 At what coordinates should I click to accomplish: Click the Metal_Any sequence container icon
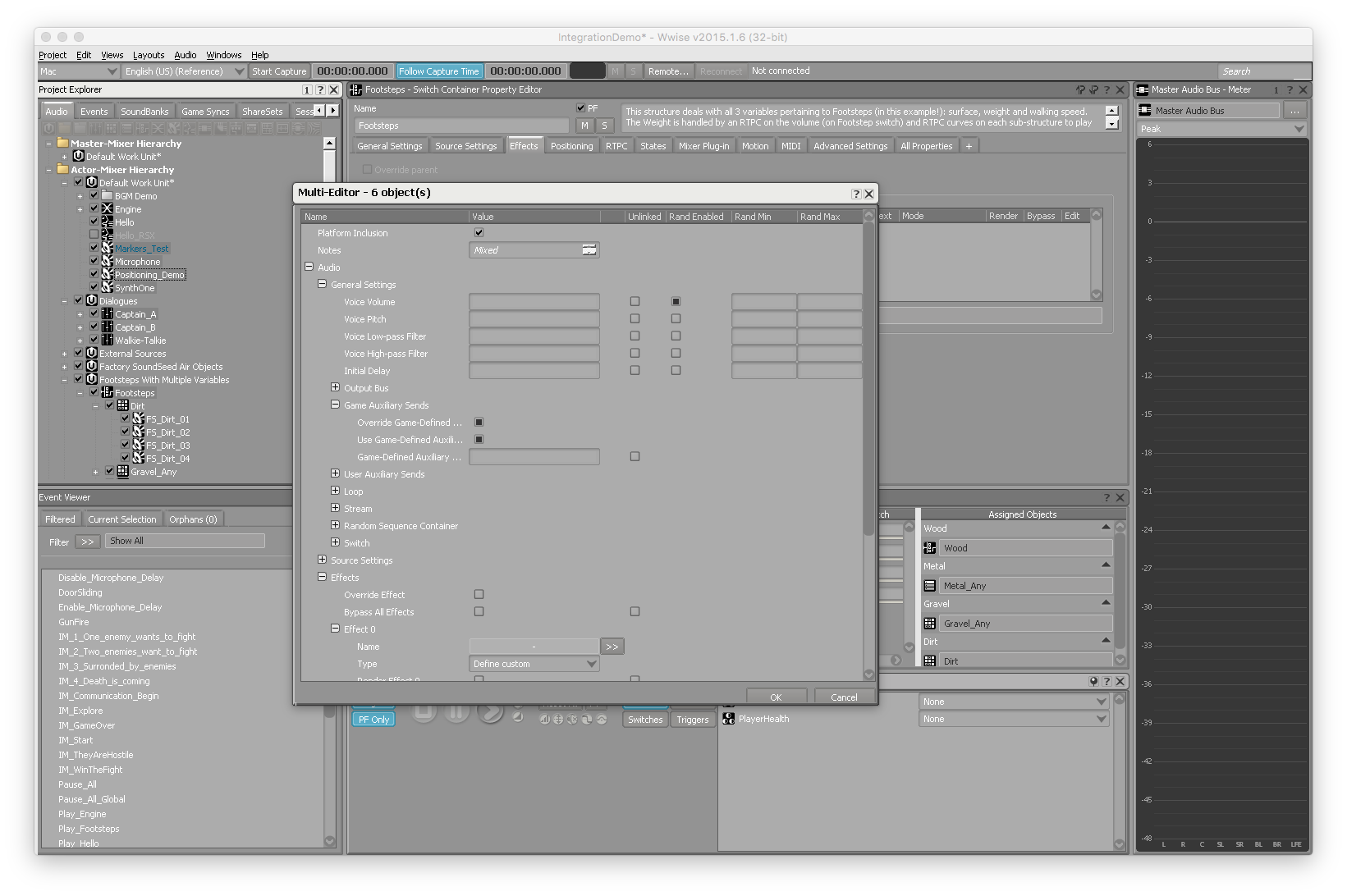[930, 586]
